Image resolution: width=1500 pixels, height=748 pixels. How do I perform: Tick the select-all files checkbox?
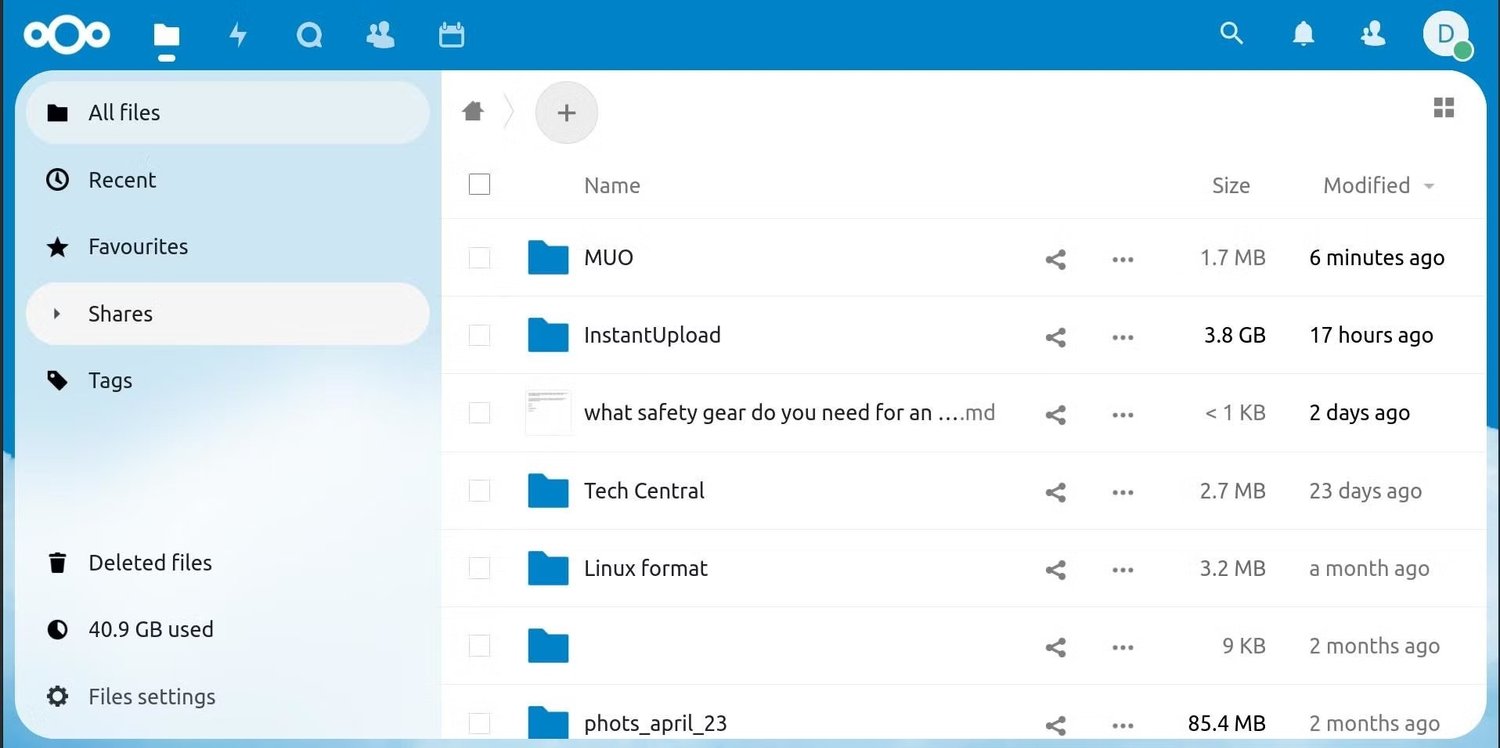click(x=479, y=184)
